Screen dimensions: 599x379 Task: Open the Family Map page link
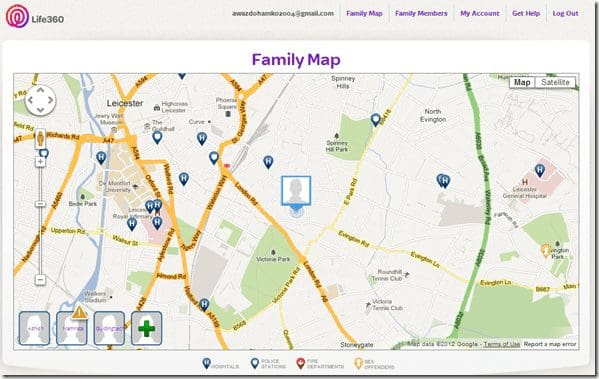point(364,13)
